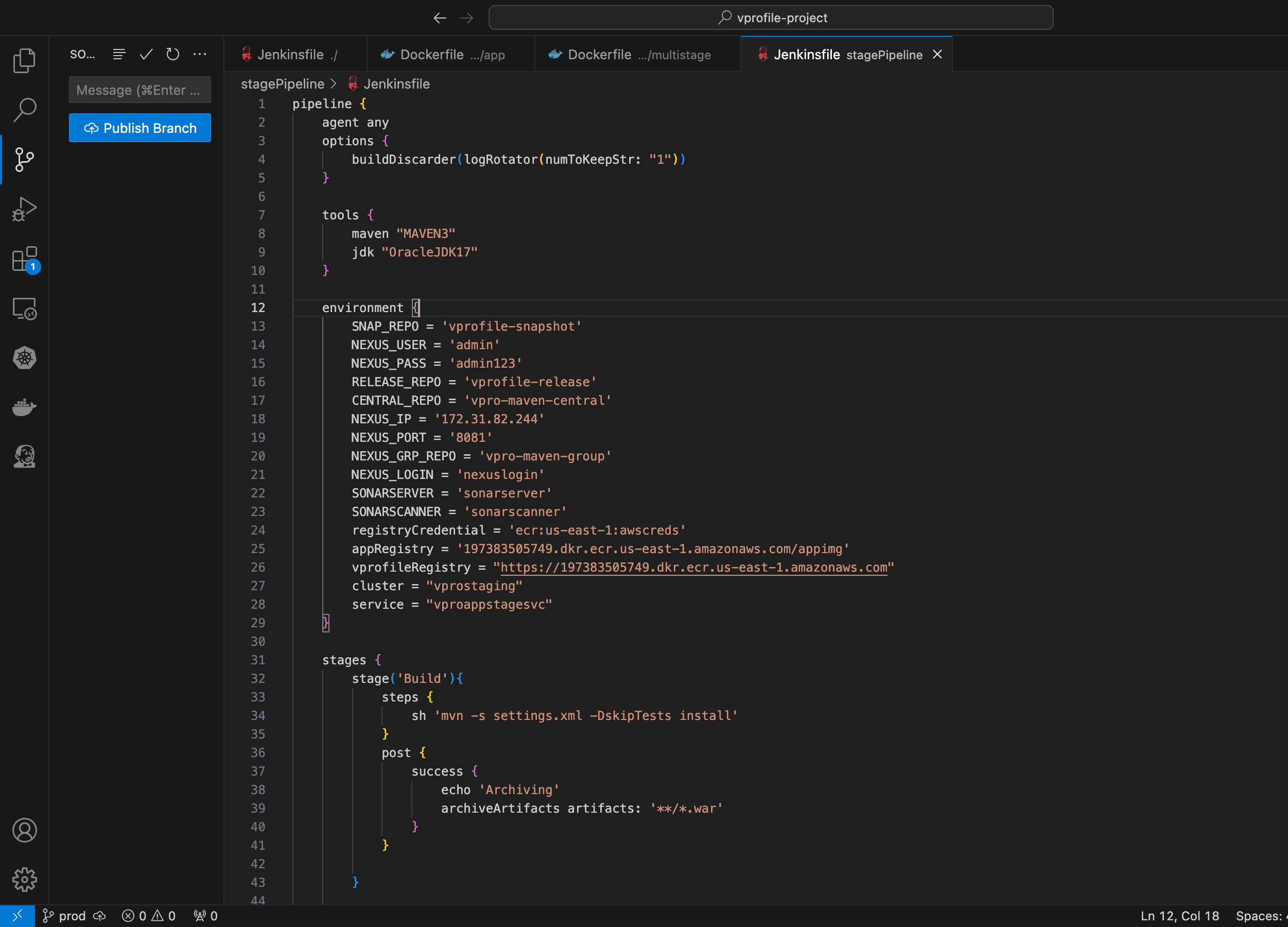Screen dimensions: 1288x927
Task: Open the Kubernetes extension view
Action: (24, 358)
